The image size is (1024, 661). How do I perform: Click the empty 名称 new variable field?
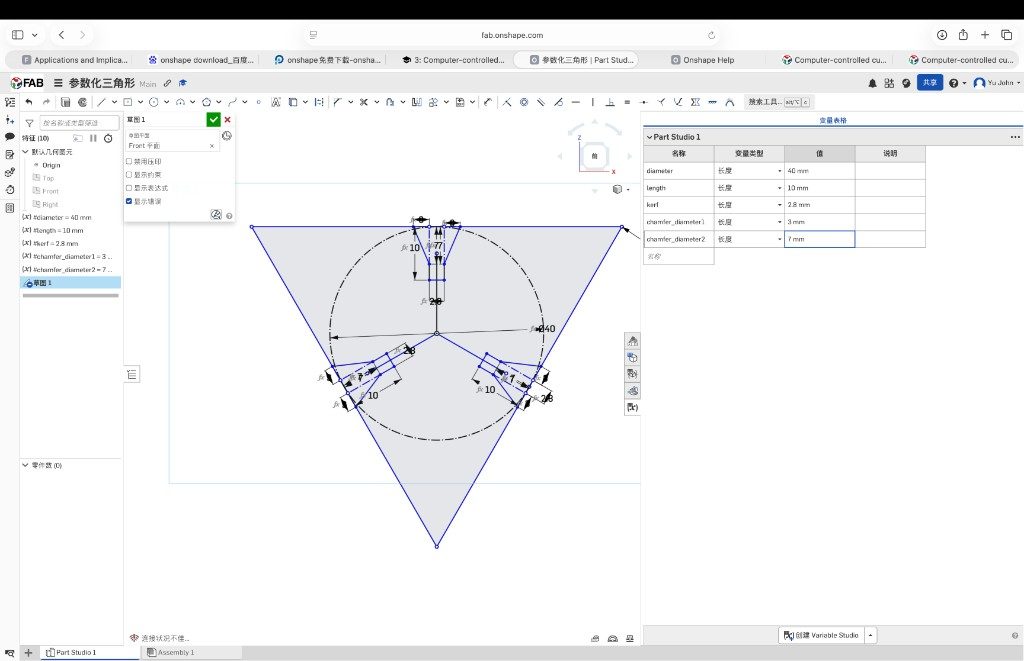click(679, 256)
